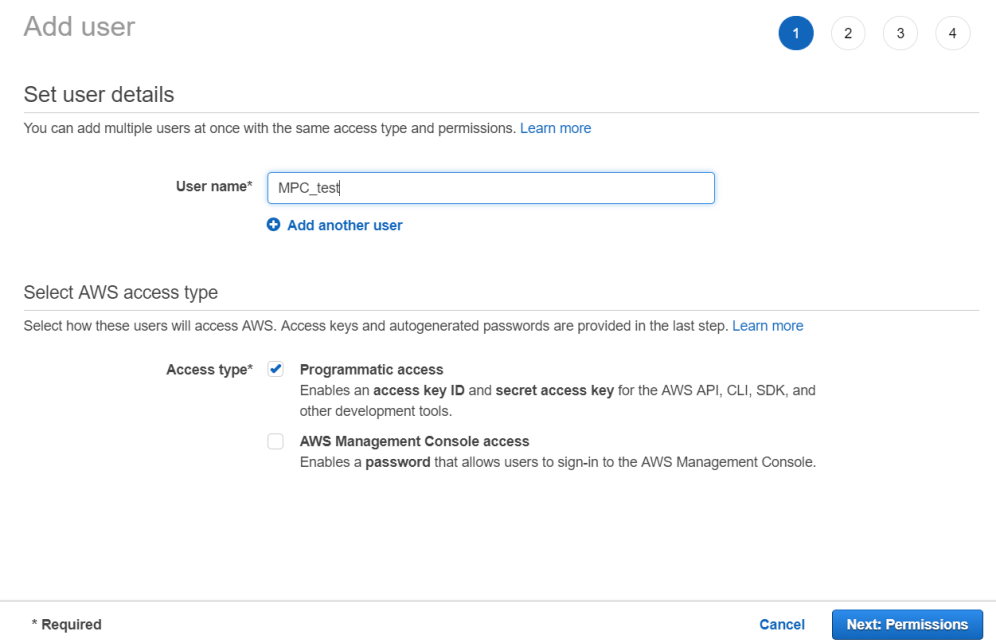The width and height of the screenshot is (996, 643).
Task: Focus the User name input field
Action: [490, 188]
